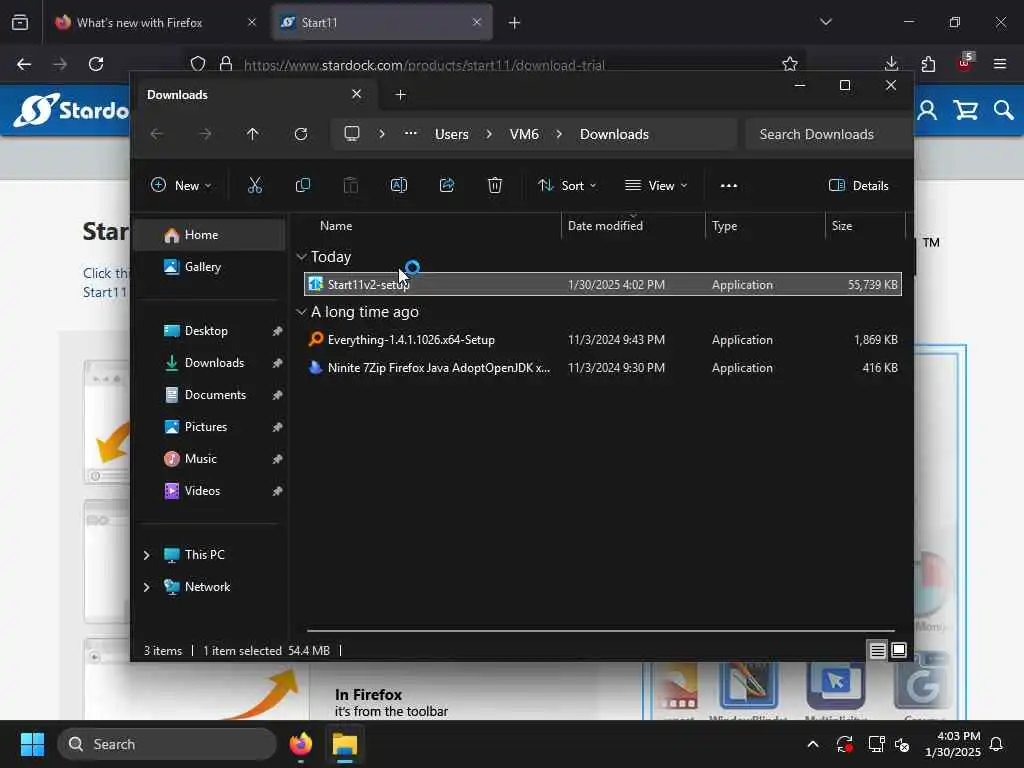
Task: Open Music in the navigation pane
Action: tap(209, 459)
